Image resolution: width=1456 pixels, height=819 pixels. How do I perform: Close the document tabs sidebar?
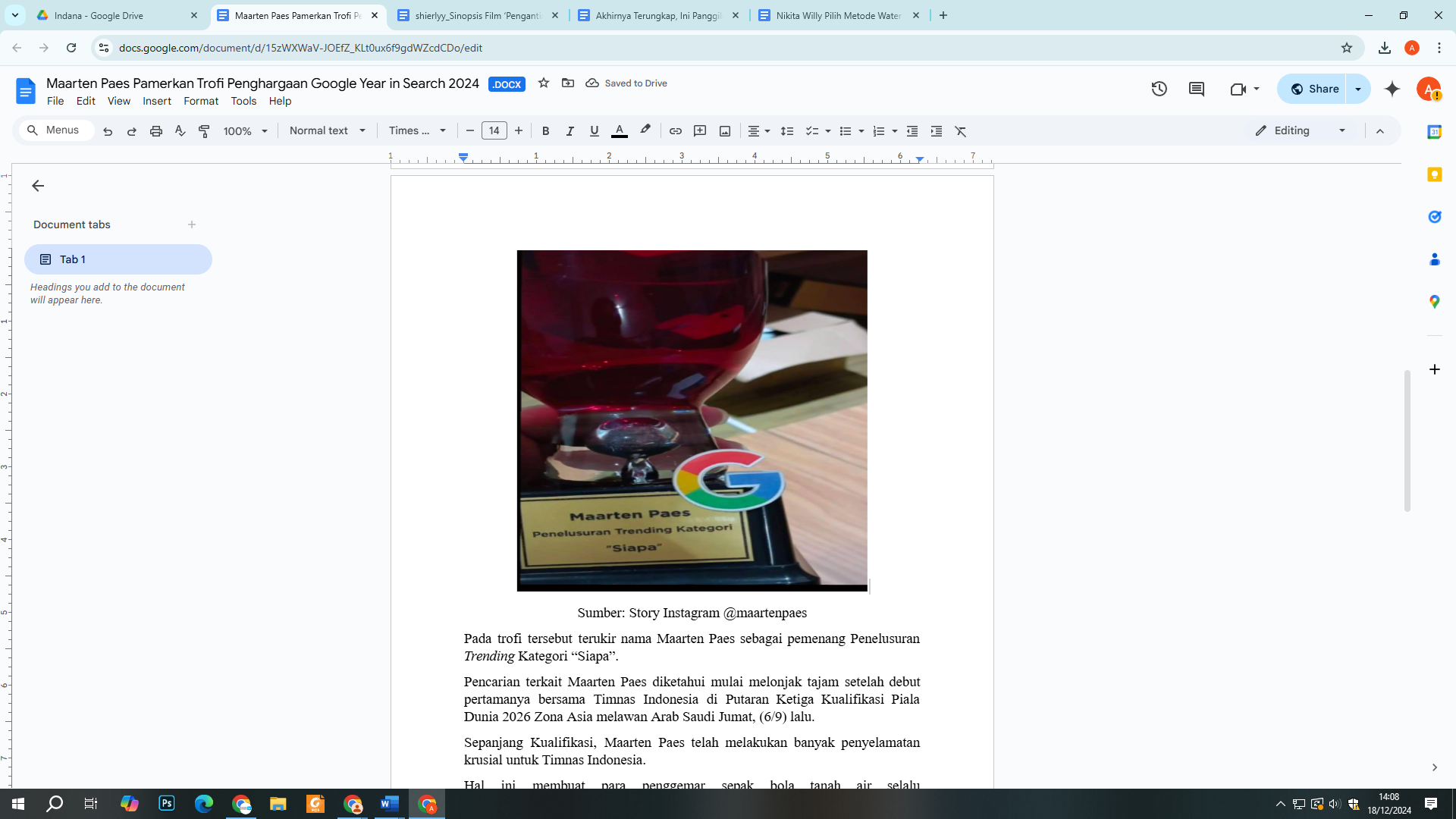[38, 186]
